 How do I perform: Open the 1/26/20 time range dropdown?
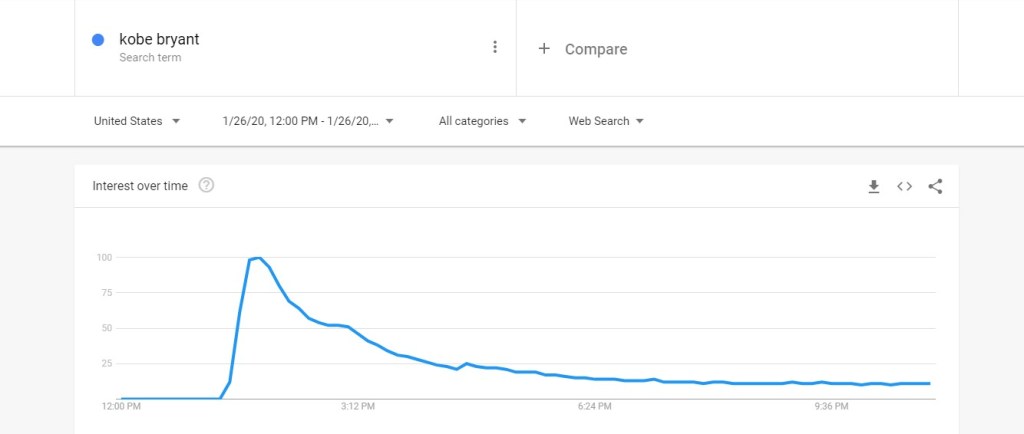coord(308,121)
